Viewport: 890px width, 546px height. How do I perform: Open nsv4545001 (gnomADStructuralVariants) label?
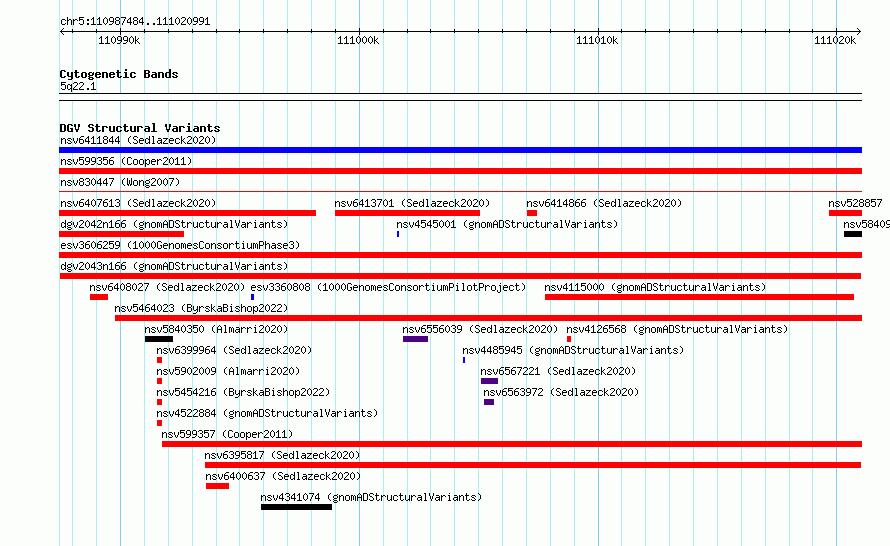(x=507, y=224)
